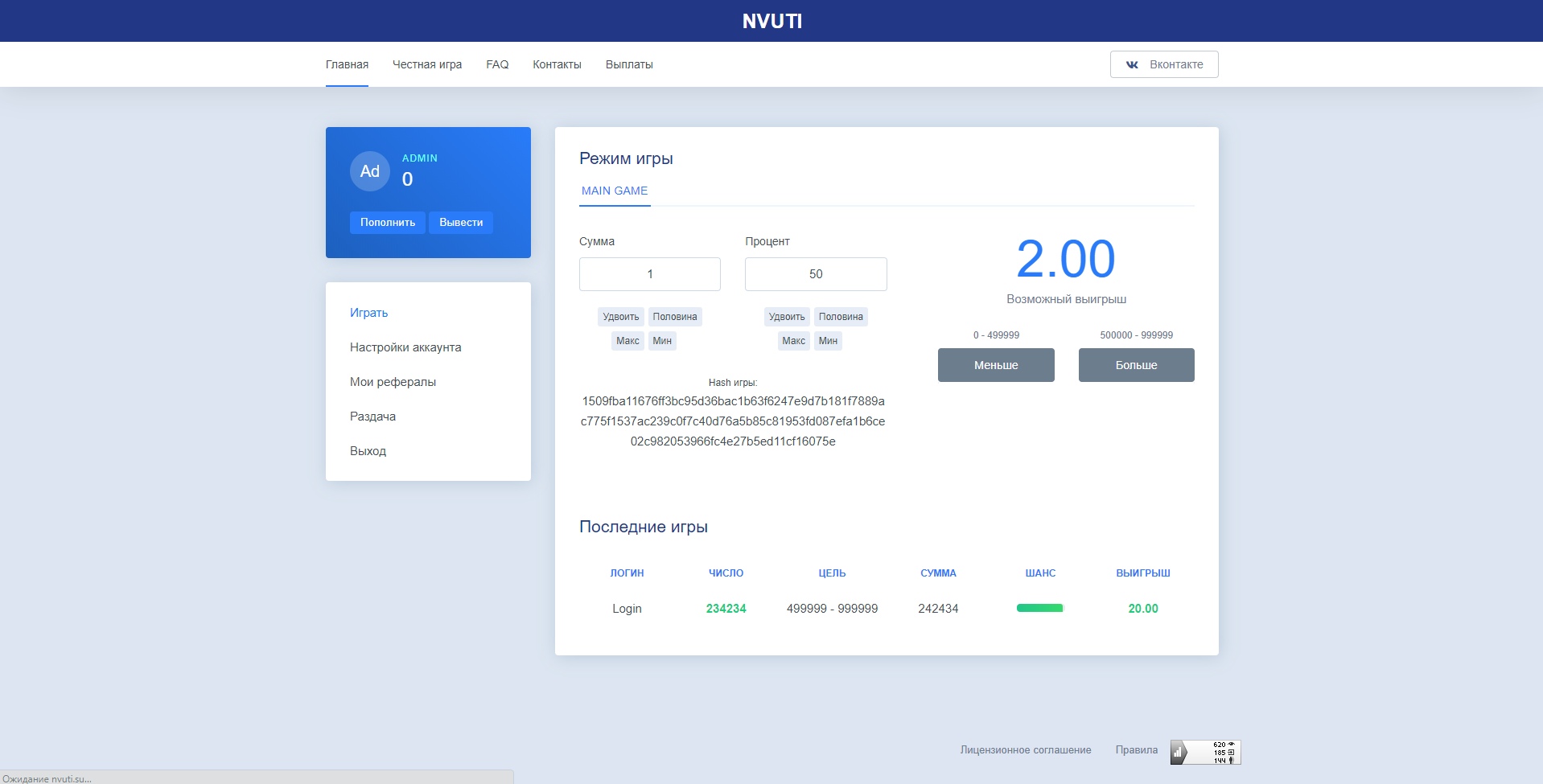Click Мин under the Сумма field

pyautogui.click(x=662, y=341)
